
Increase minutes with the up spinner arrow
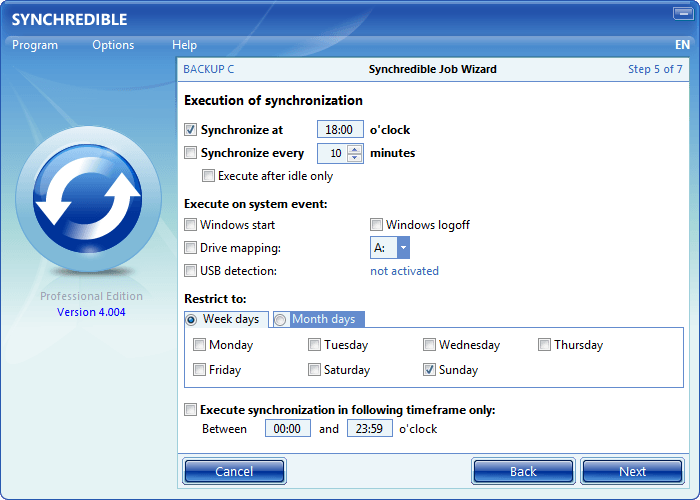point(355,149)
